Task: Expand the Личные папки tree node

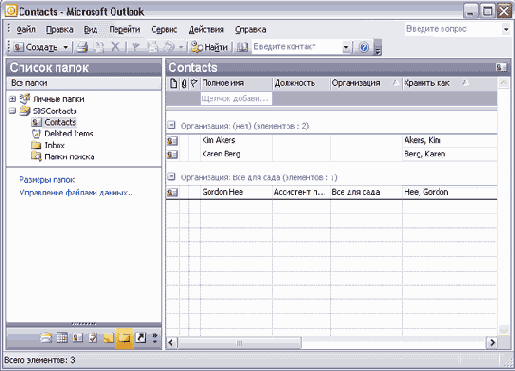Action: (x=12, y=99)
